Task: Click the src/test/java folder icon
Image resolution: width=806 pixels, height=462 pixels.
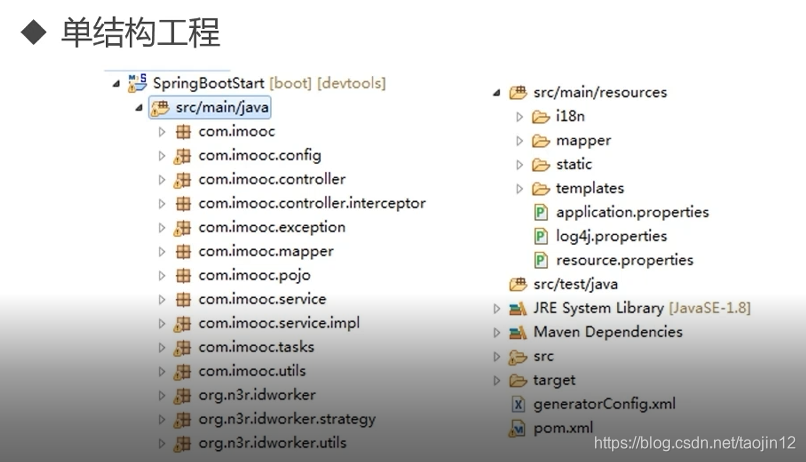Action: click(518, 284)
